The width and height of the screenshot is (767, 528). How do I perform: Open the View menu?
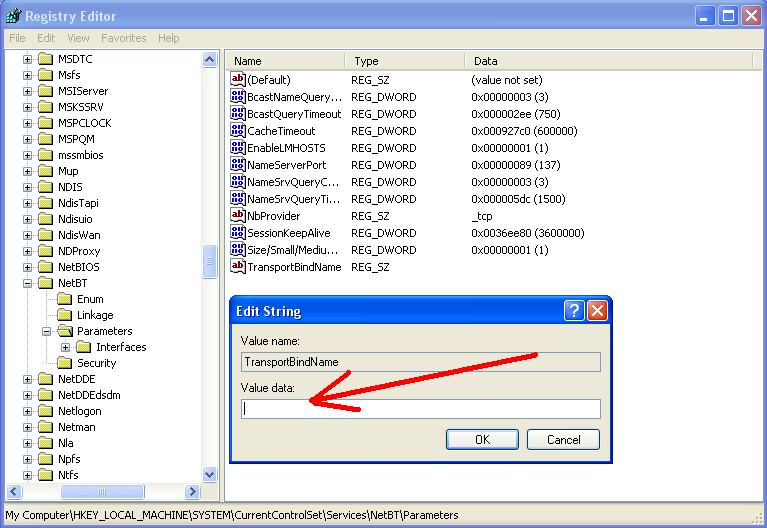78,38
